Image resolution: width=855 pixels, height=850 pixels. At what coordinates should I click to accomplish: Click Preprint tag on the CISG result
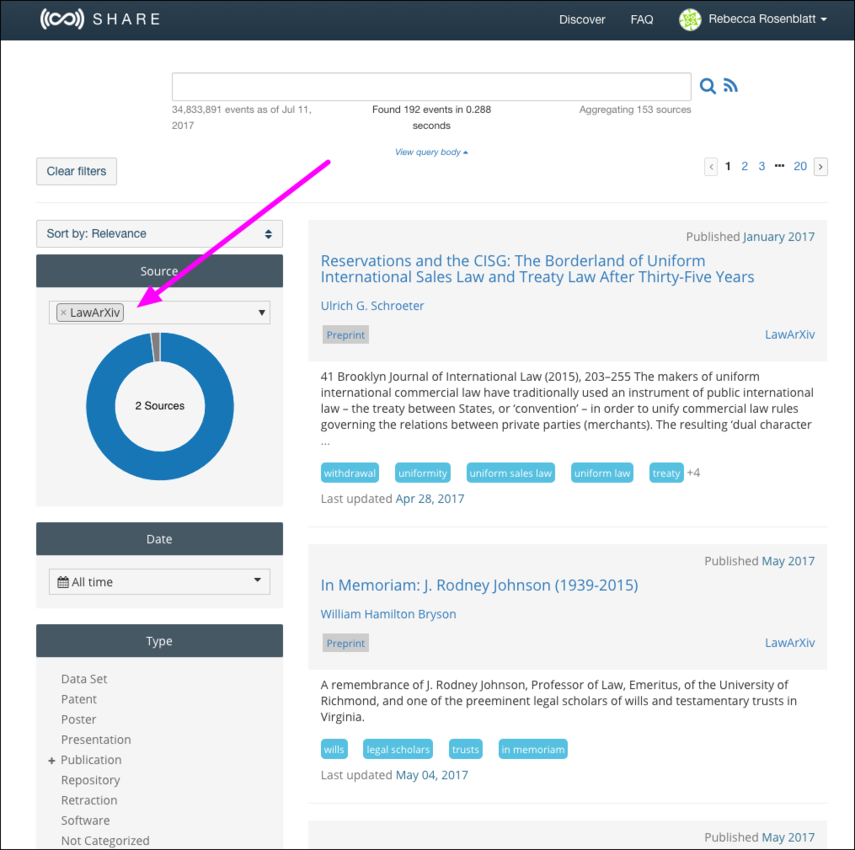tap(346, 335)
